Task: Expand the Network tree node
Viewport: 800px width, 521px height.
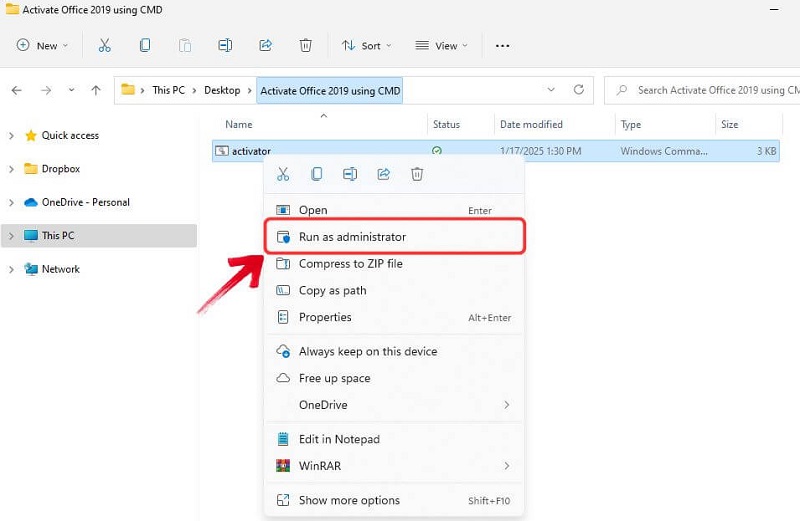Action: pyautogui.click(x=11, y=269)
